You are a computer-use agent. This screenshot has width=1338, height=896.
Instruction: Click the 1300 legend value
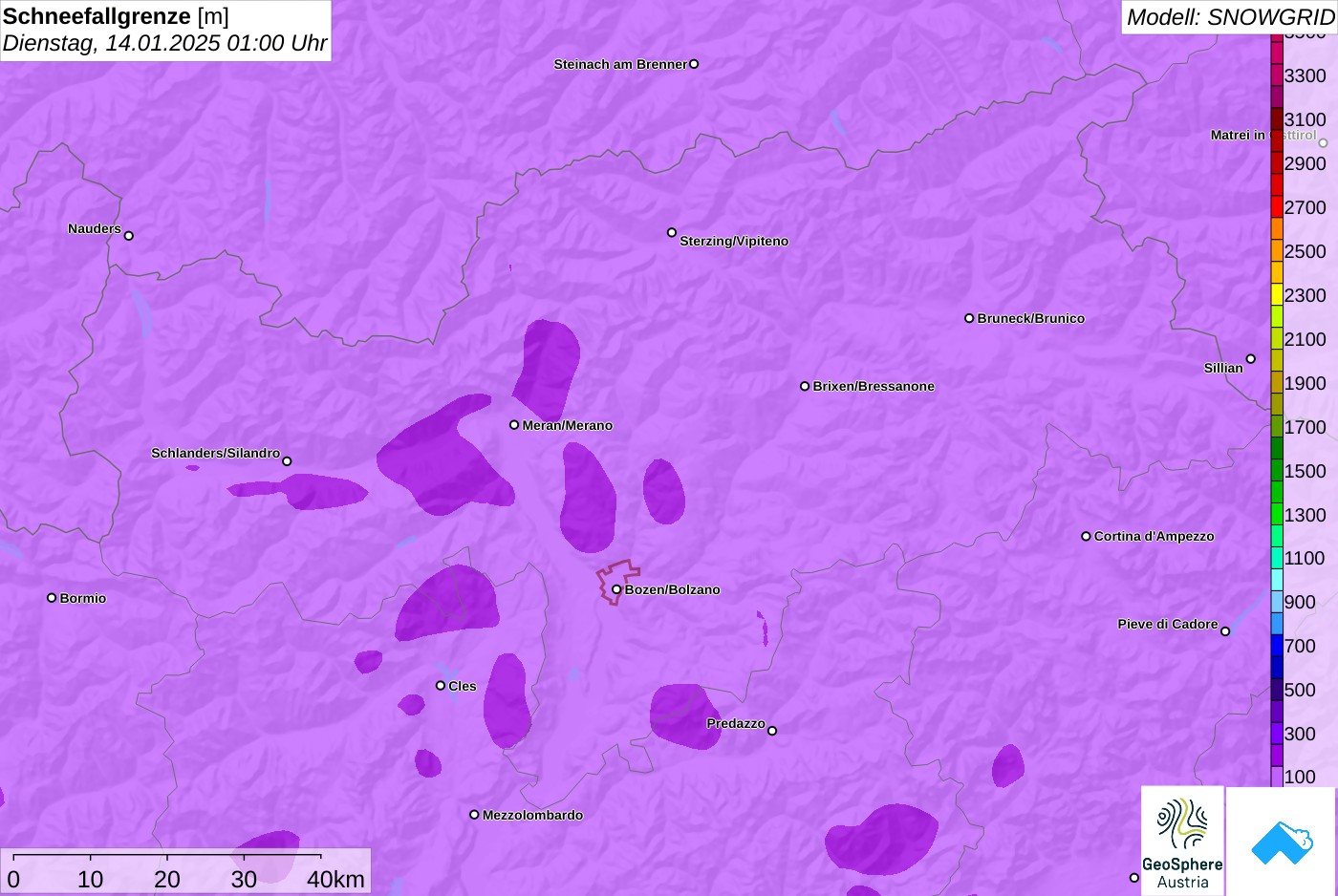(x=1306, y=515)
